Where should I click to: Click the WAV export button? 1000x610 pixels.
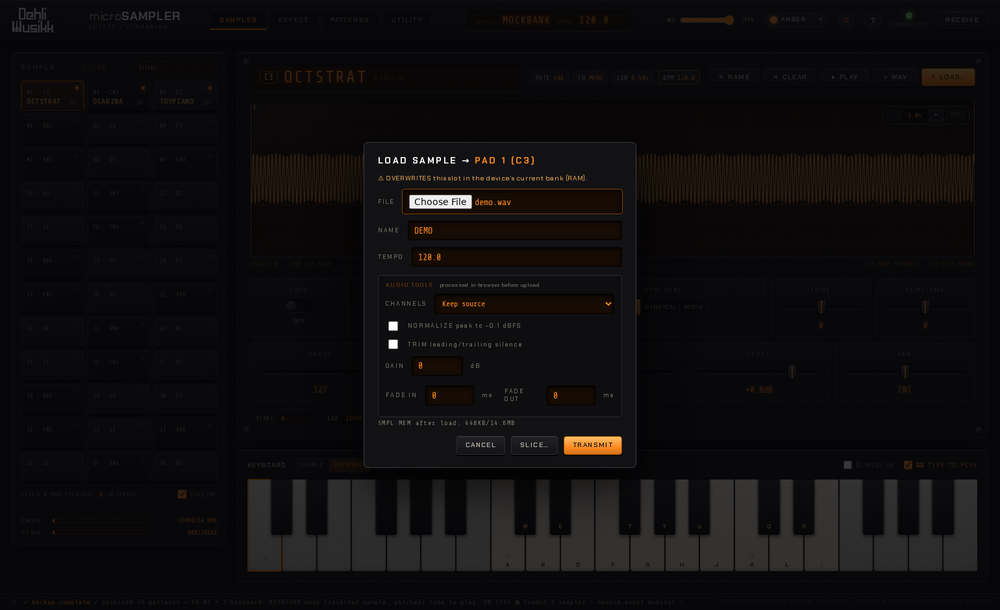tap(895, 77)
